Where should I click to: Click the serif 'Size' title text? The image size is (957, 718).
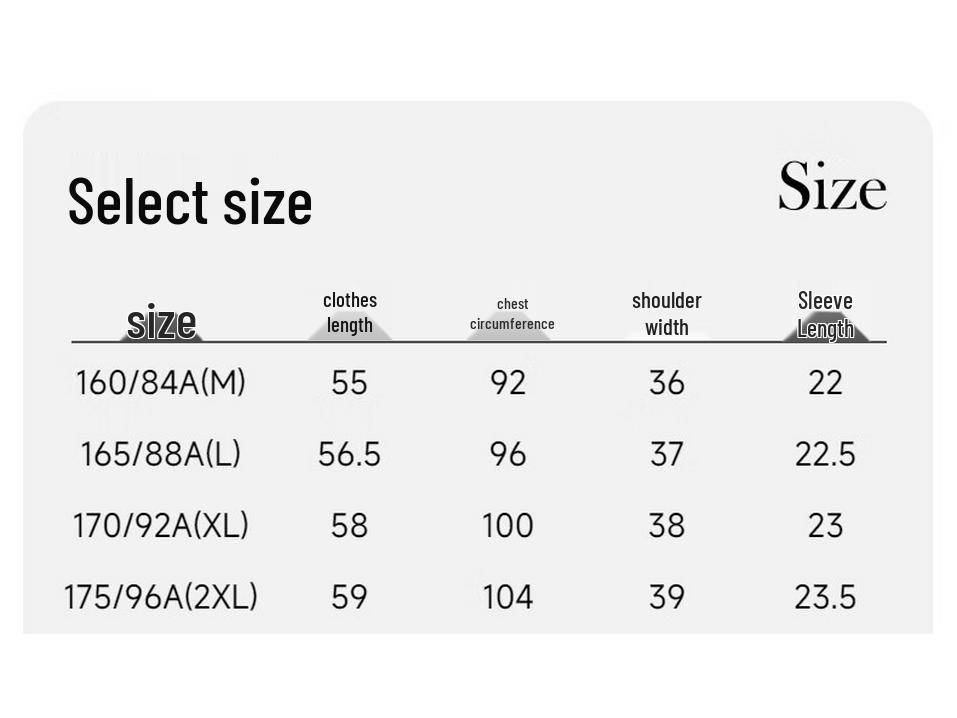tap(832, 186)
